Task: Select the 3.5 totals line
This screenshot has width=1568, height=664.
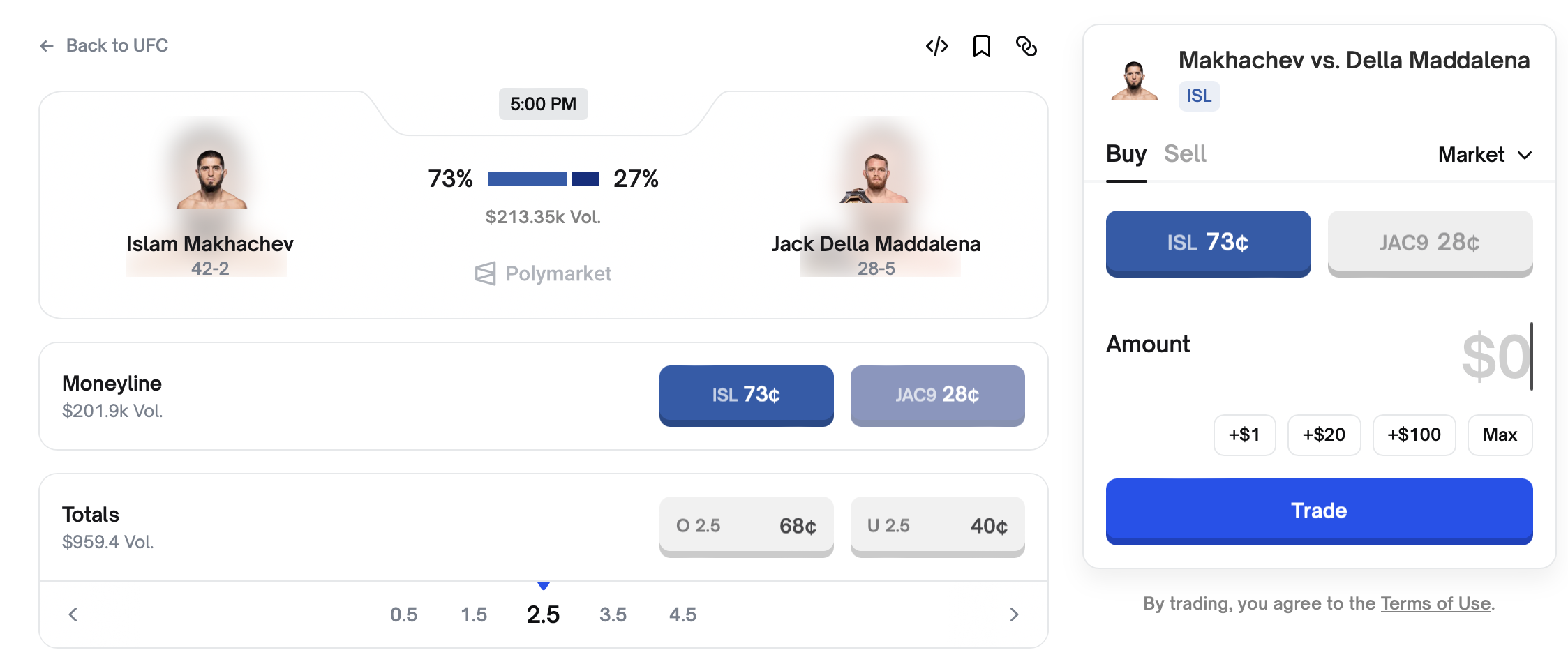Action: pyautogui.click(x=613, y=614)
